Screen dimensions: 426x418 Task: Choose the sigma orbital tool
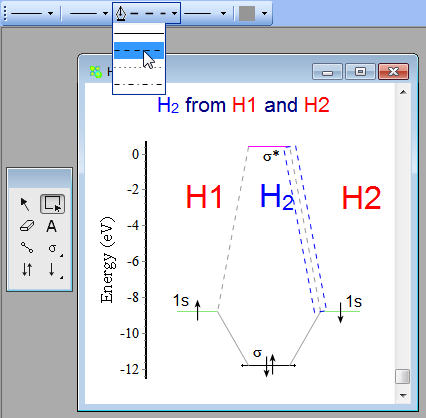click(53, 248)
